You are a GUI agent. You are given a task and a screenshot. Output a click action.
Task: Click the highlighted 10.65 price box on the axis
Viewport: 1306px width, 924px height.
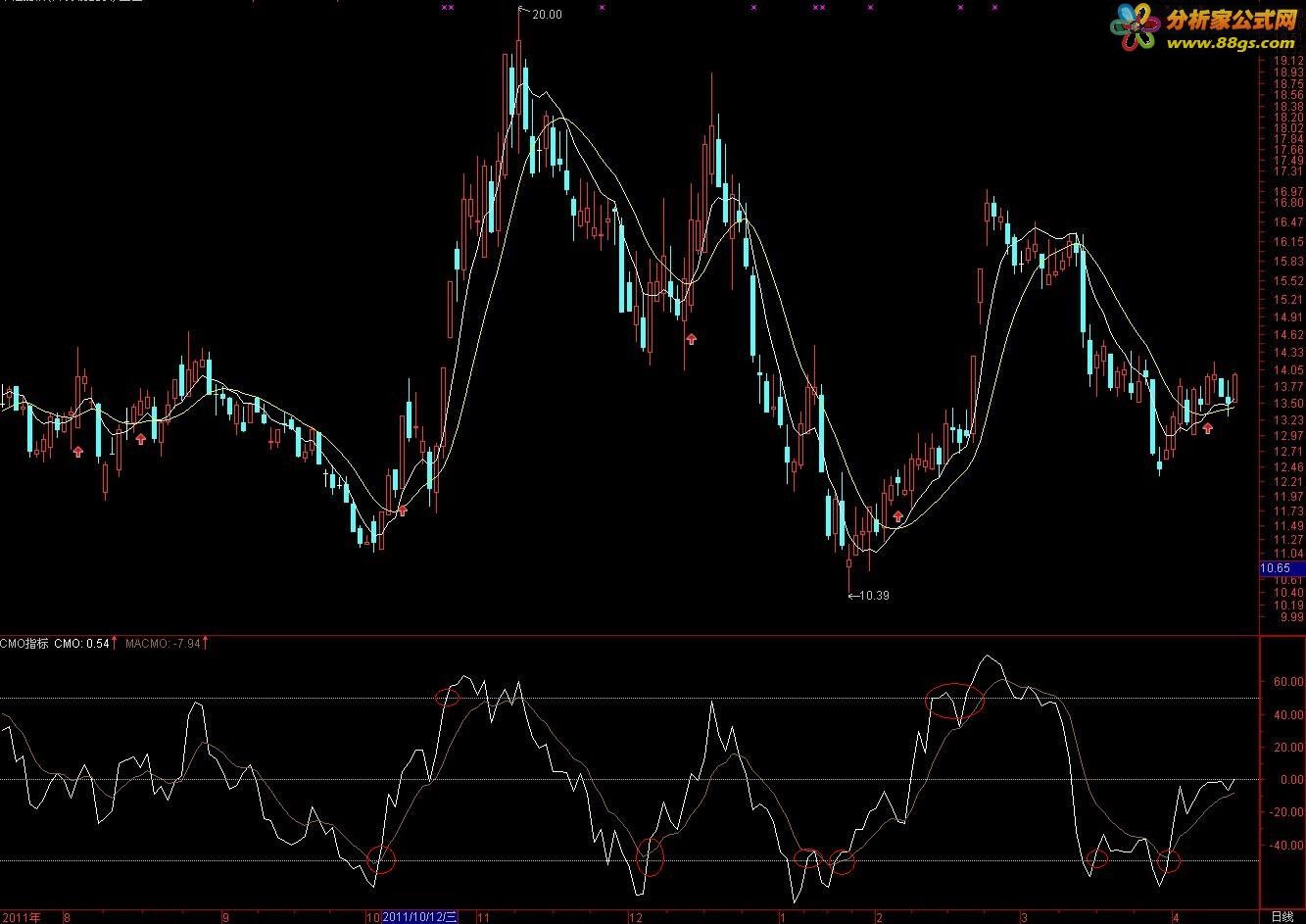coord(1282,568)
